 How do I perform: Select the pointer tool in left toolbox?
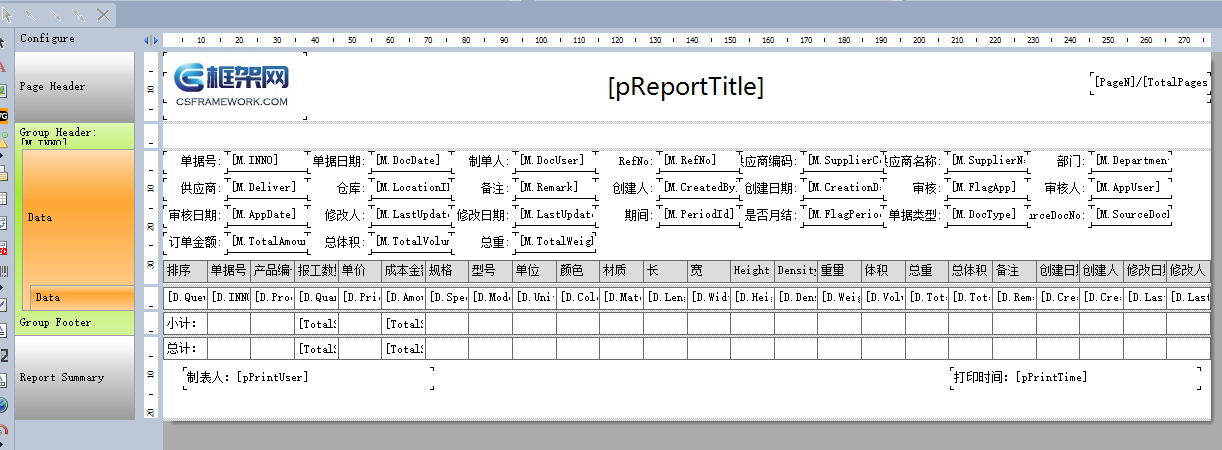[x=3, y=42]
